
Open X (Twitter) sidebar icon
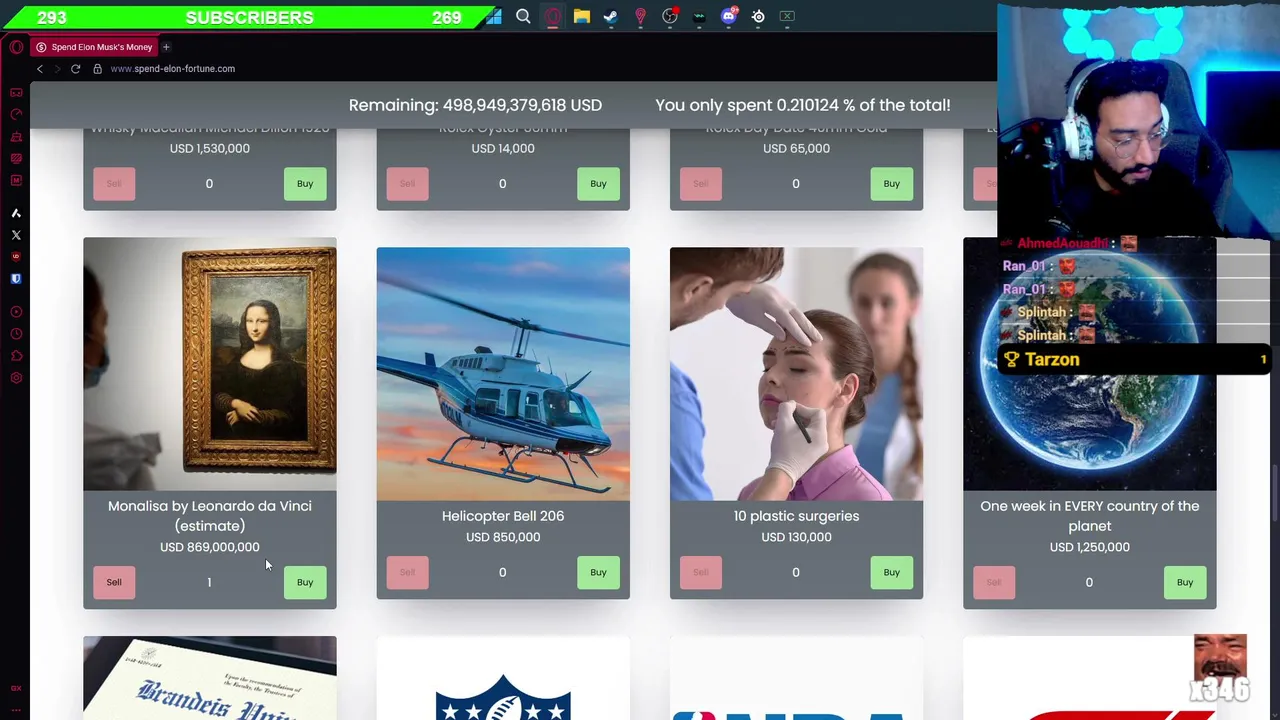(16, 235)
